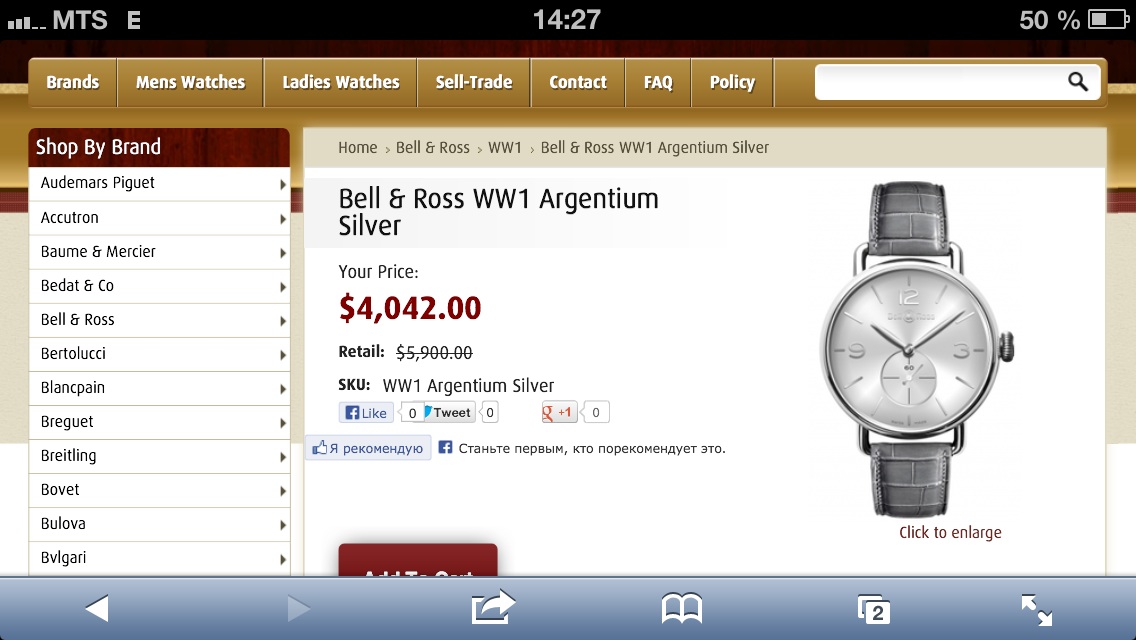Viewport: 1136px width, 640px height.
Task: Tap the search magnifier icon
Action: point(1078,82)
